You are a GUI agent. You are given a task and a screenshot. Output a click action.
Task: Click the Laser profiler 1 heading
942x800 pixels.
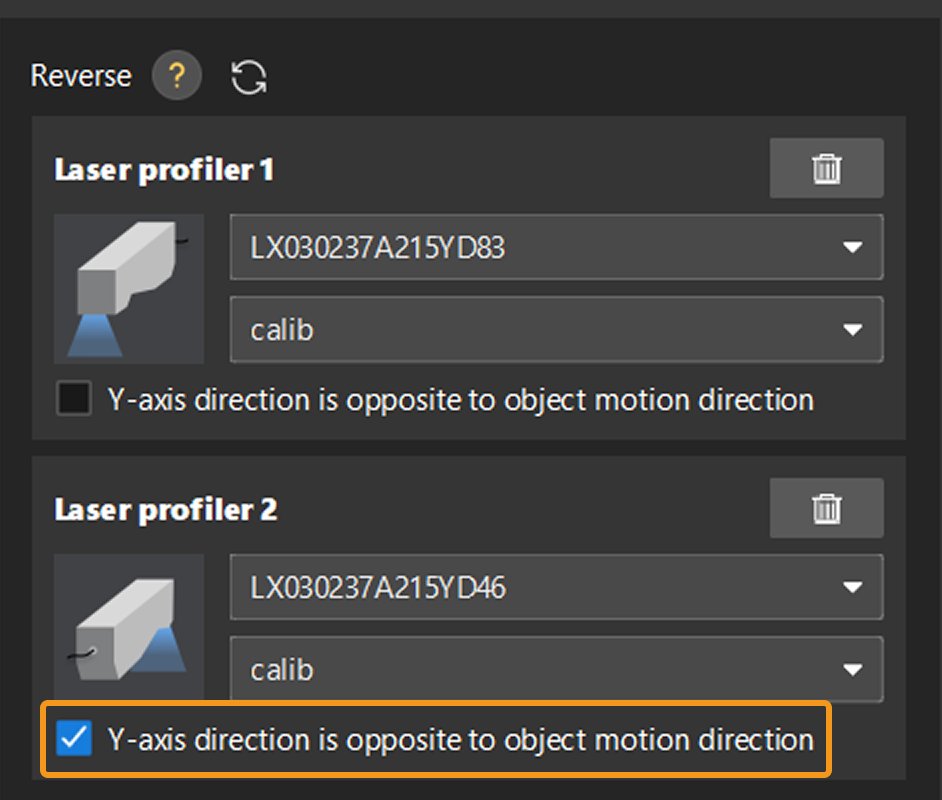click(164, 170)
